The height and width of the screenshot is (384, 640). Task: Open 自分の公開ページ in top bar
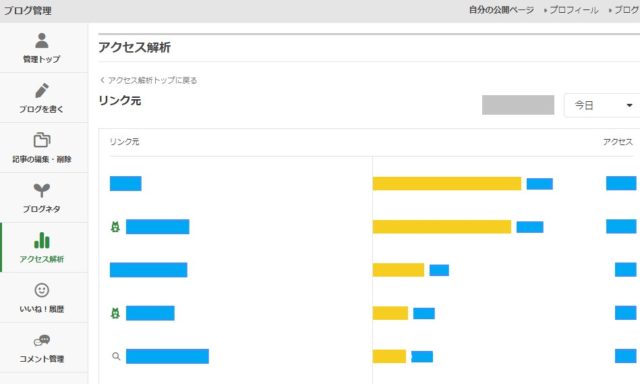coord(501,10)
